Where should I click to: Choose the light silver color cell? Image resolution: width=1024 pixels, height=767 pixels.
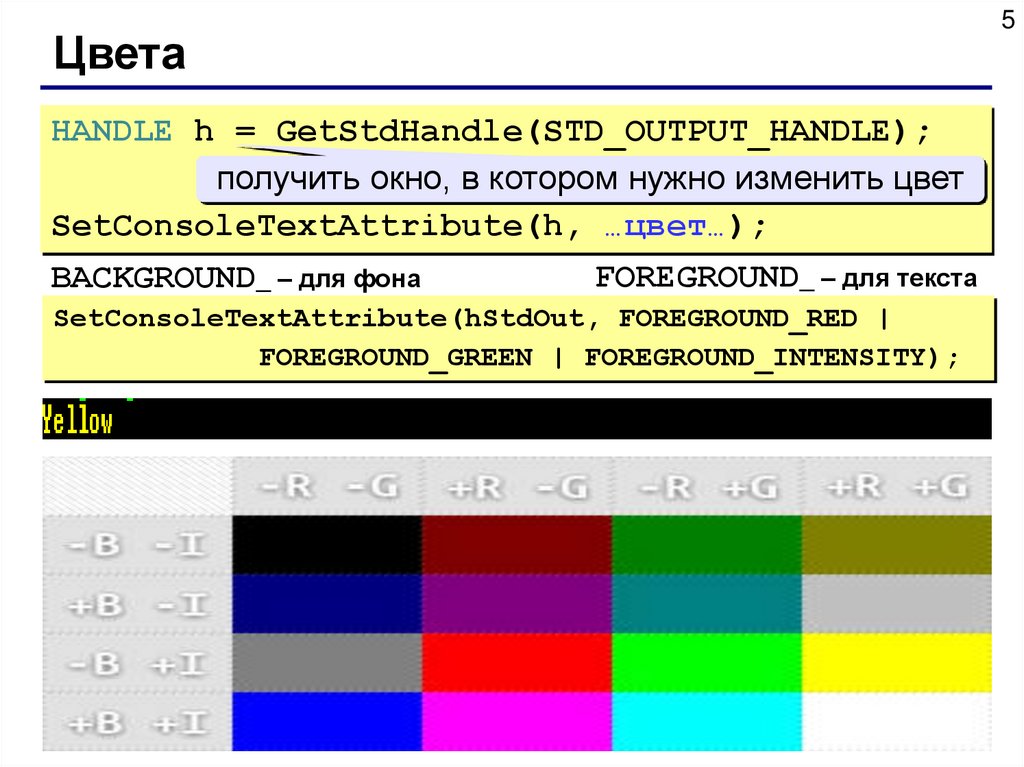897,604
